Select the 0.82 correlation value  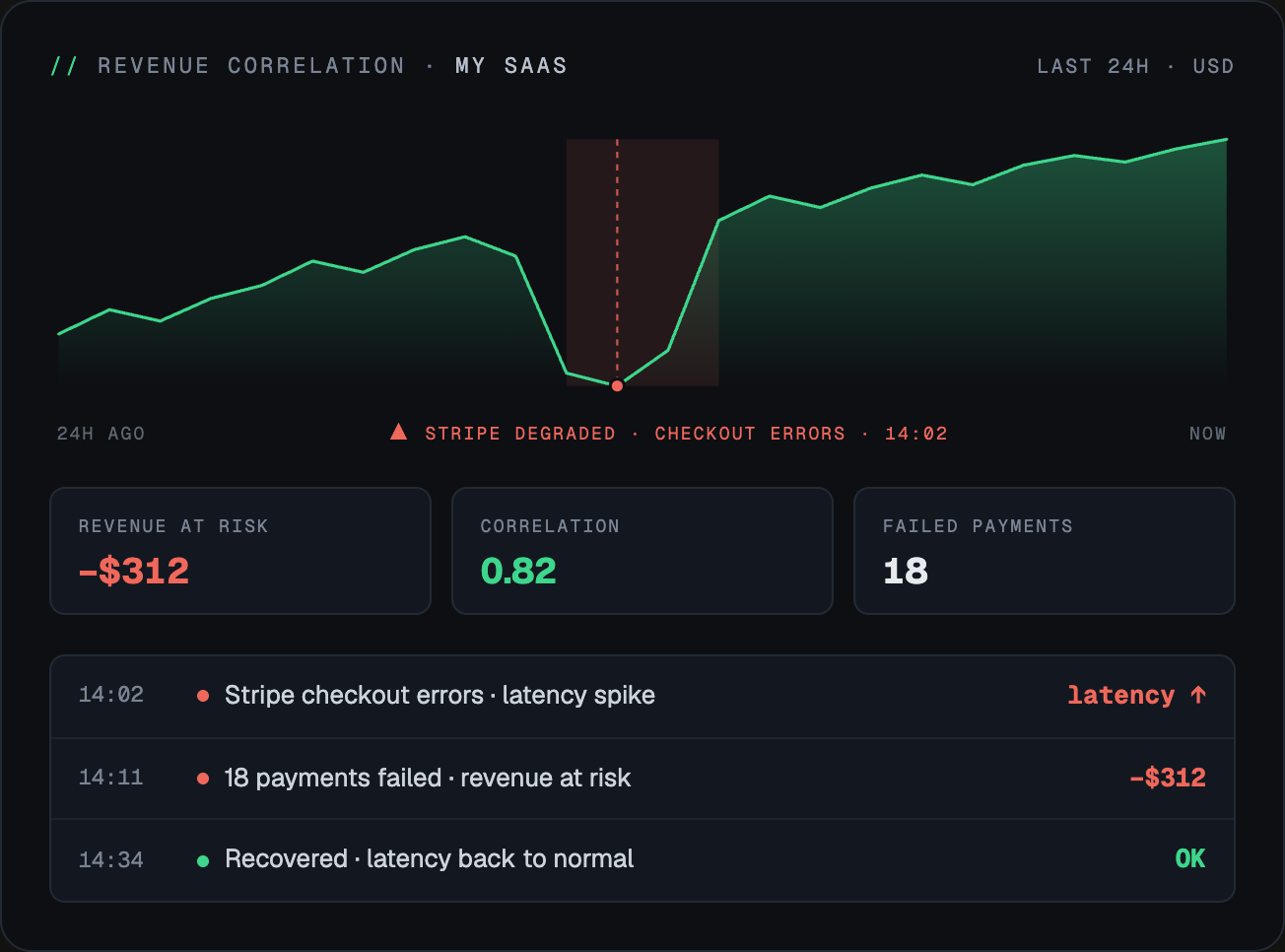tap(518, 572)
